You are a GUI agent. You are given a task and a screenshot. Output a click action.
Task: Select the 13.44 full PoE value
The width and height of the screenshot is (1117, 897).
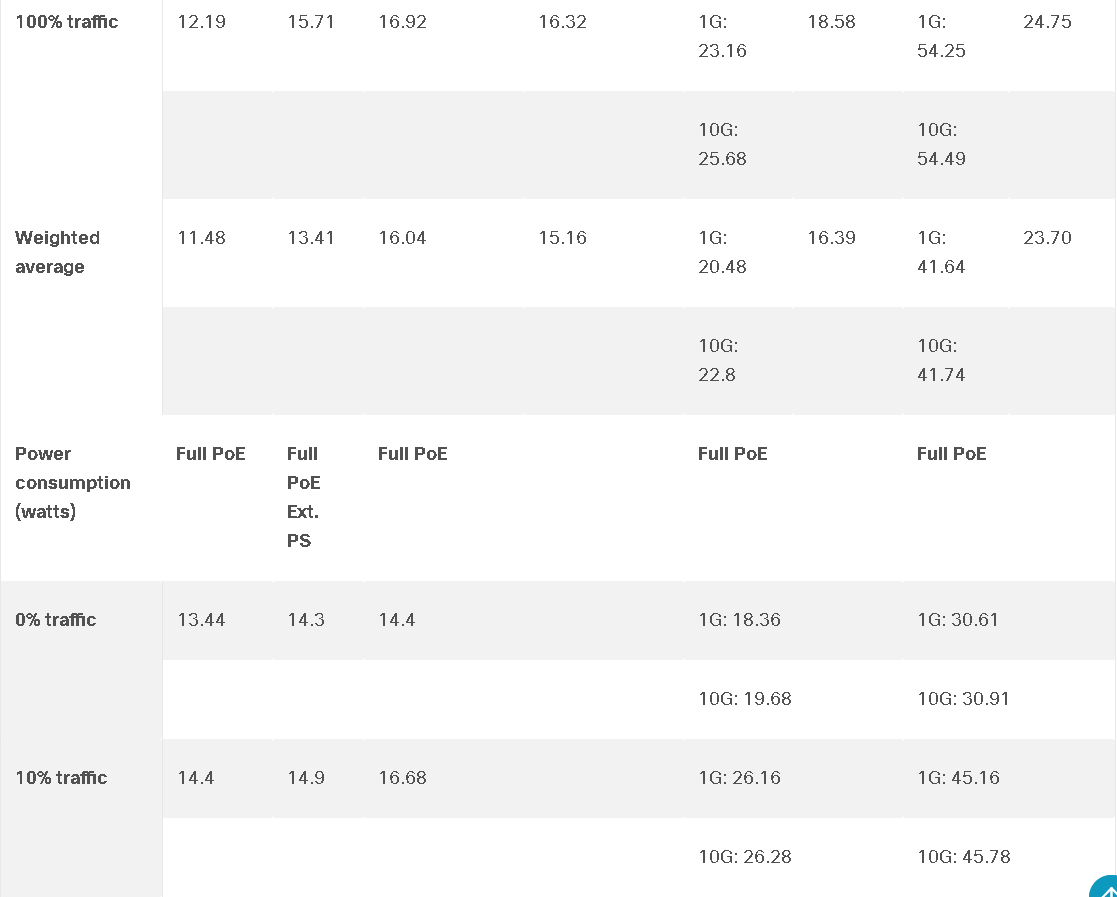click(201, 619)
